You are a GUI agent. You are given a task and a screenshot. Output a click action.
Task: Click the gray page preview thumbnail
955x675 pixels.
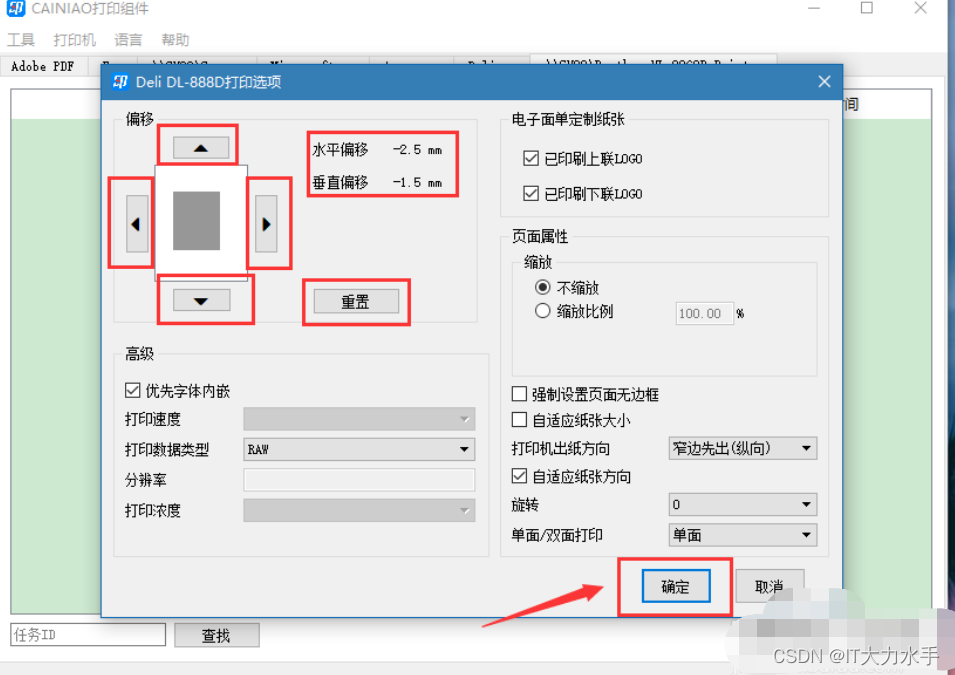point(196,221)
